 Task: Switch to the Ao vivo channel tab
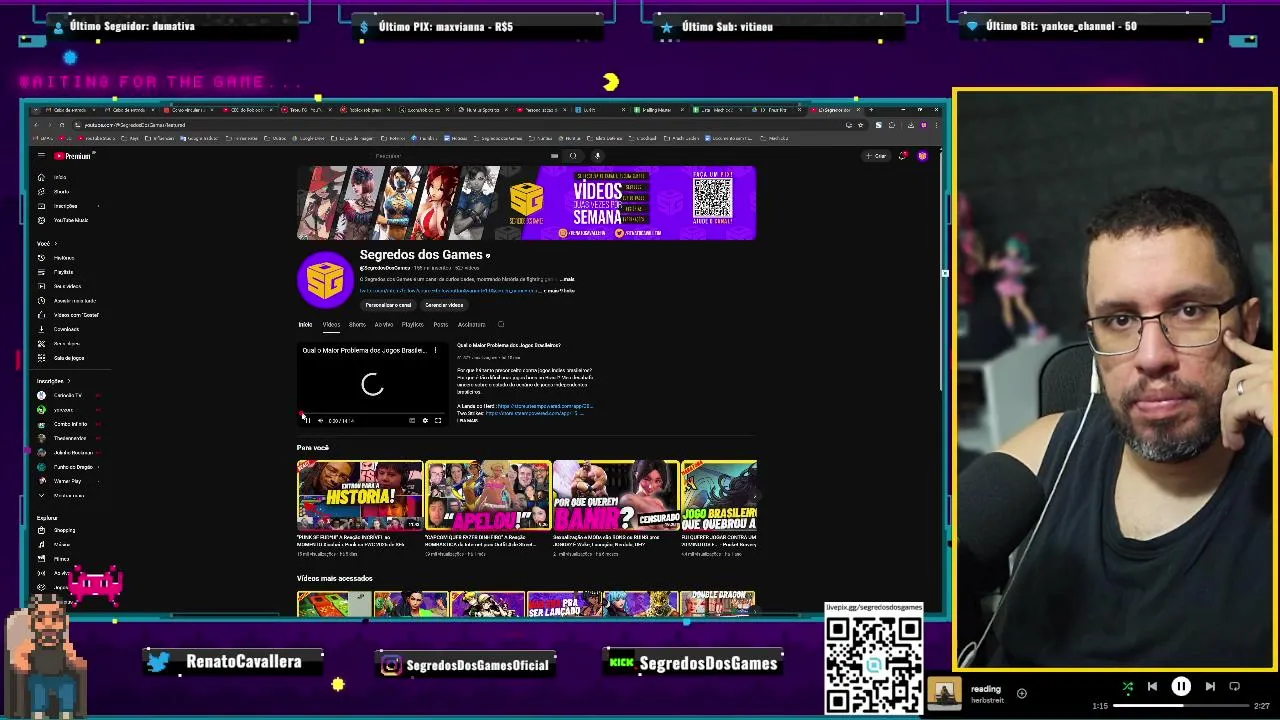(384, 324)
